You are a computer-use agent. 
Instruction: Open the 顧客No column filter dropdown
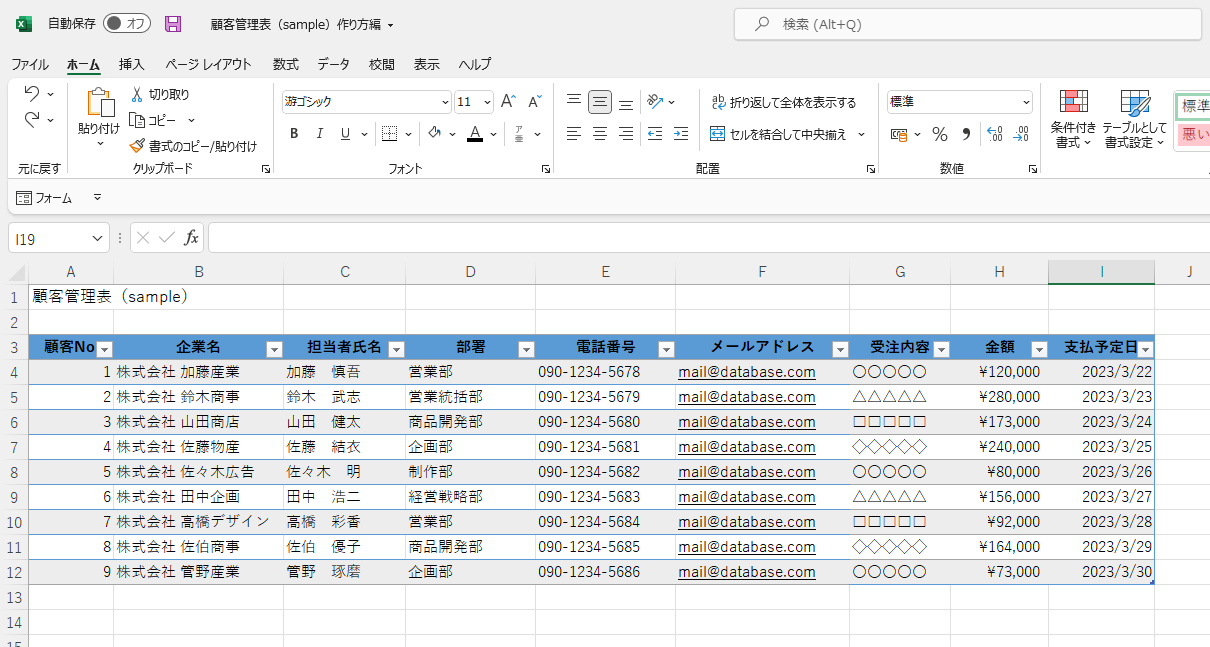104,349
